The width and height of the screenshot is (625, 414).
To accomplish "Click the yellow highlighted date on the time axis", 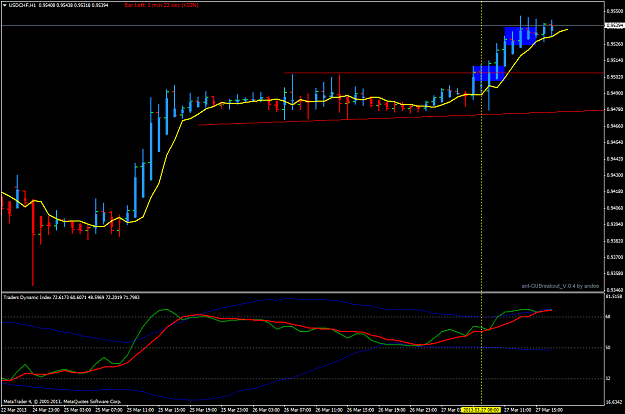I will click(480, 410).
